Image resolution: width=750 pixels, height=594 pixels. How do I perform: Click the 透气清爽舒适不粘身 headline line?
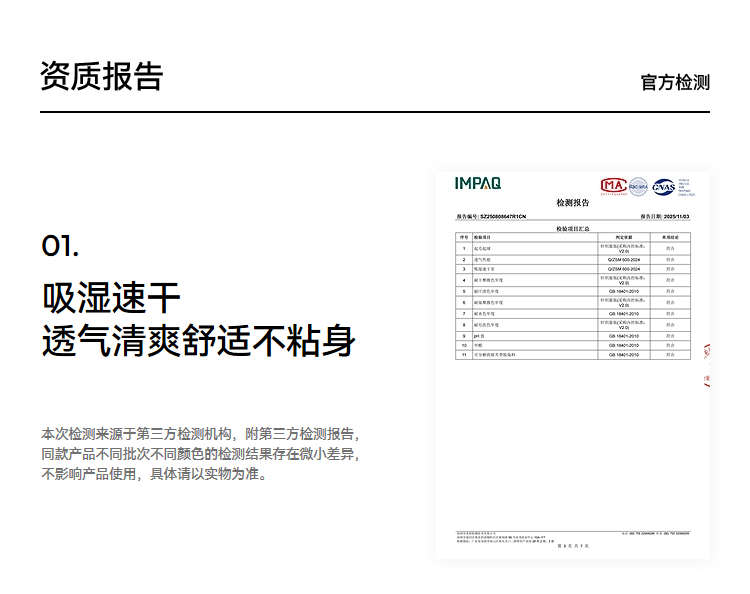tap(199, 340)
